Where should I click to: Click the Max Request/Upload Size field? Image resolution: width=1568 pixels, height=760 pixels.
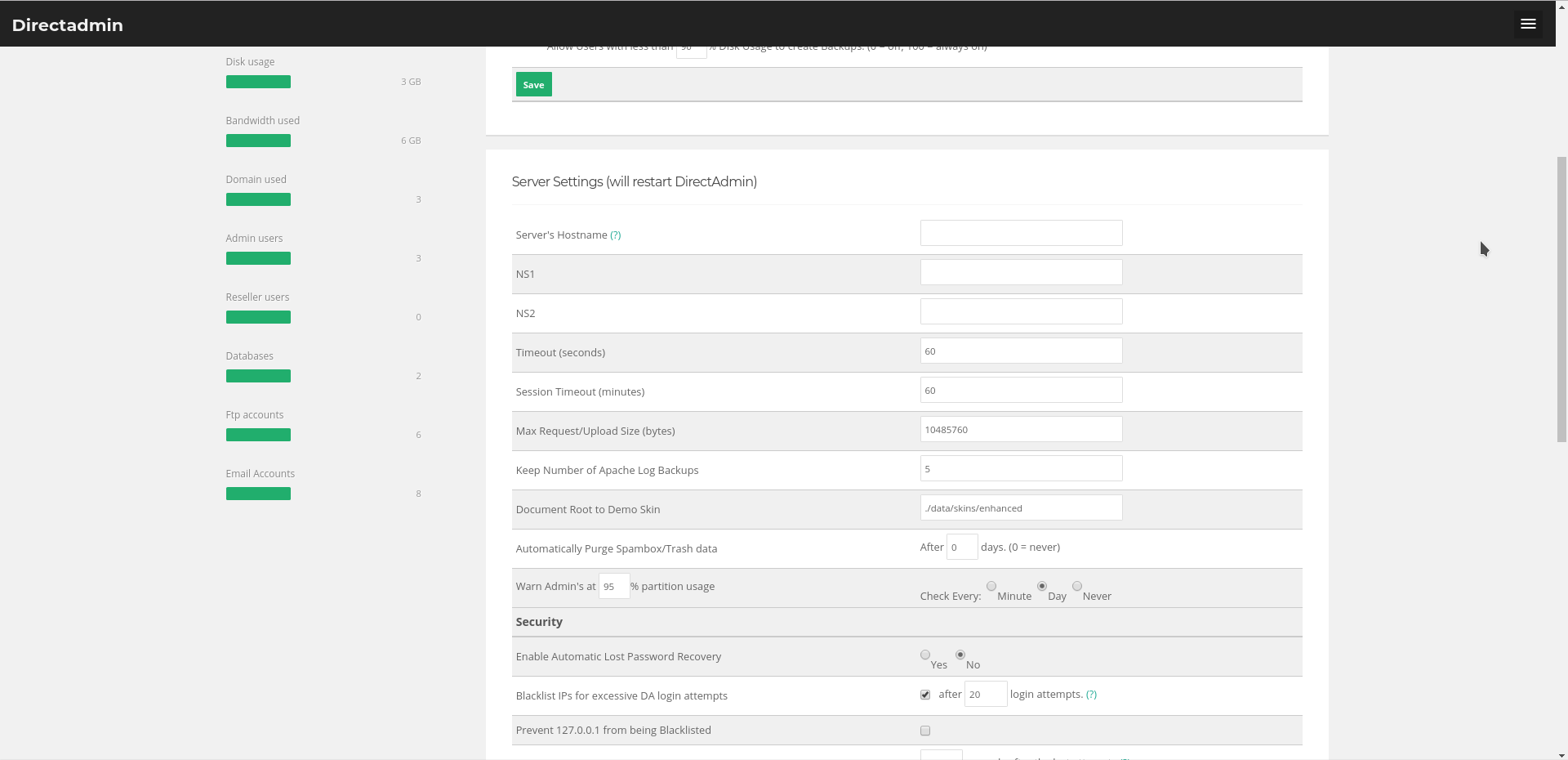[1021, 430]
